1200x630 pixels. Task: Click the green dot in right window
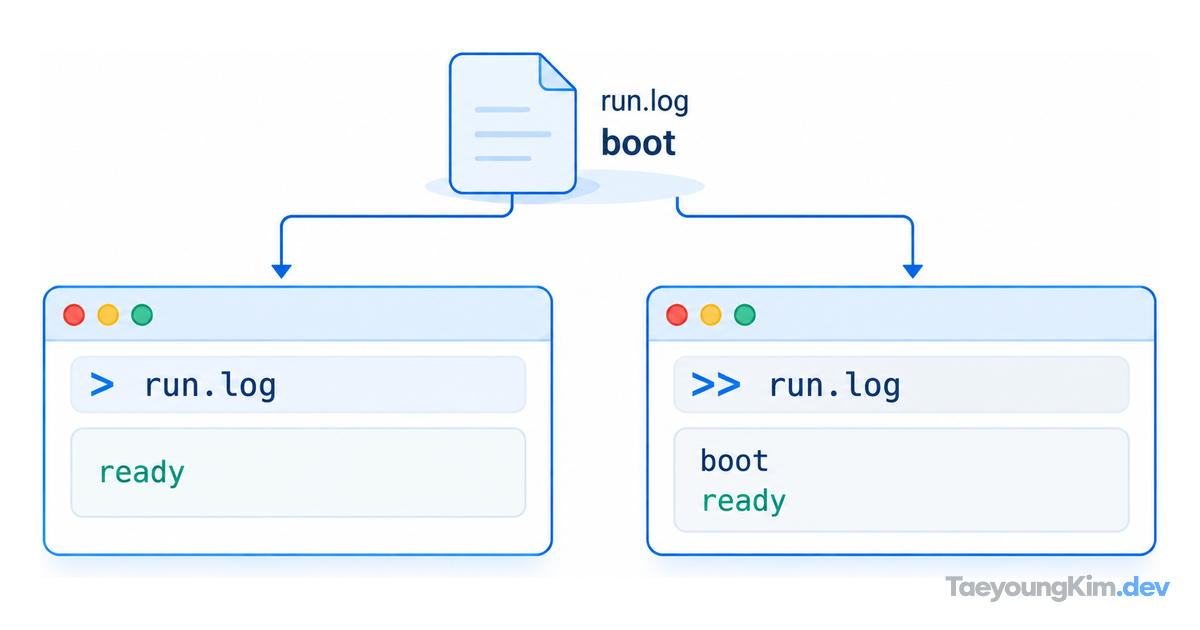click(x=745, y=315)
